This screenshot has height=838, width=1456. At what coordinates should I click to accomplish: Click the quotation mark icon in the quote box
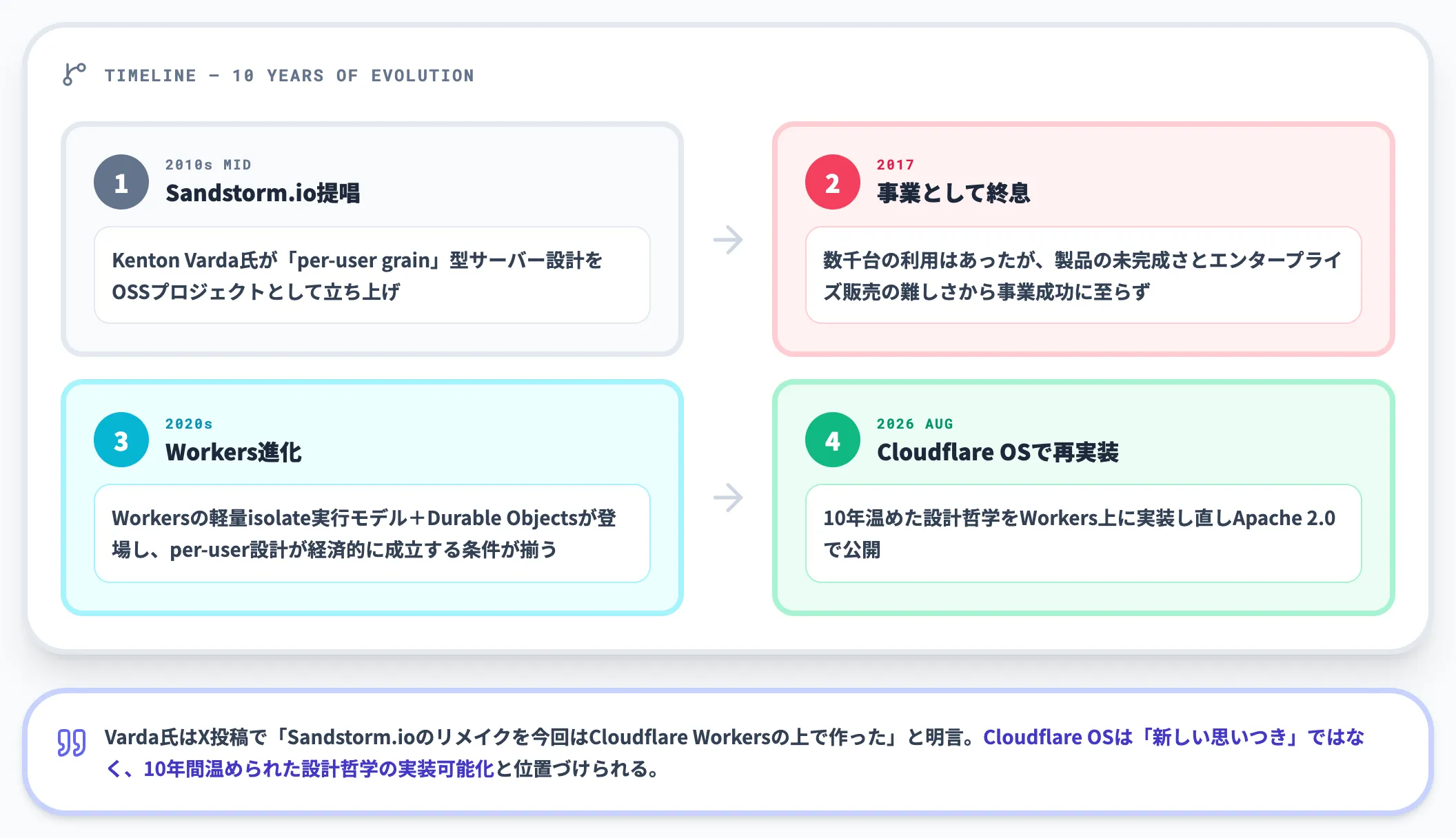[x=72, y=743]
